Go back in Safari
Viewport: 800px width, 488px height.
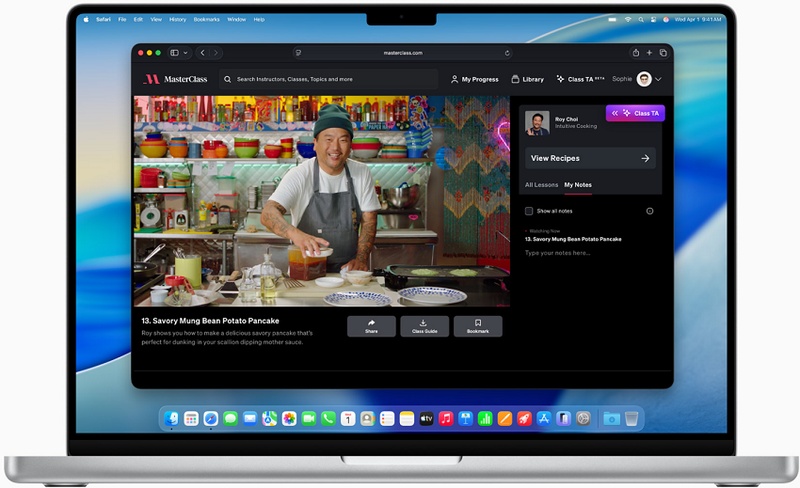click(203, 53)
